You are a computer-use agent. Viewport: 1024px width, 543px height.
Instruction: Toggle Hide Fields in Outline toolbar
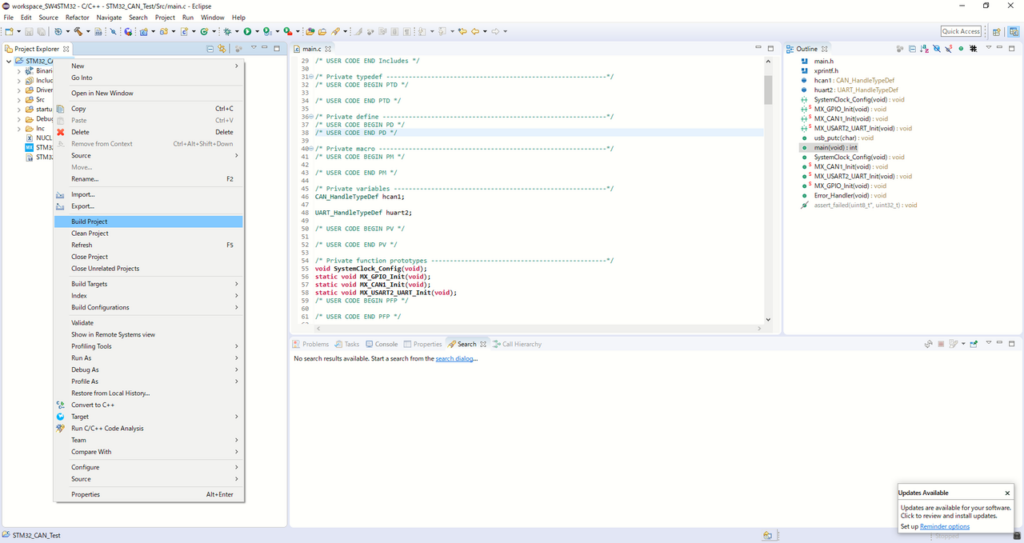coord(936,49)
